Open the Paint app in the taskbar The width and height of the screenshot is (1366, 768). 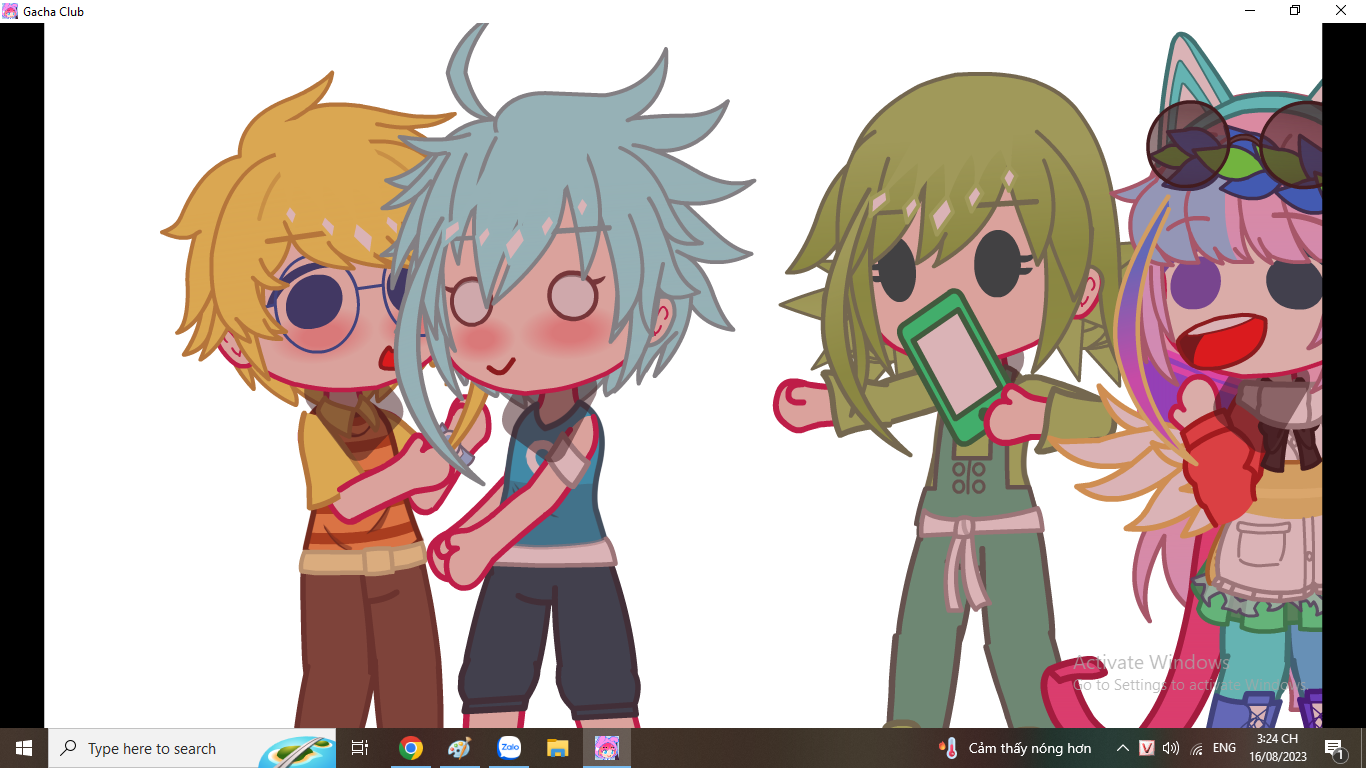[x=459, y=748]
